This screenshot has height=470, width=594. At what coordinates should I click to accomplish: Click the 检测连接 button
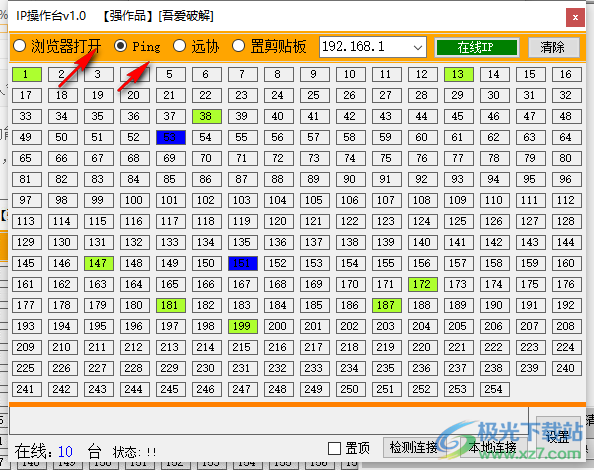(414, 448)
